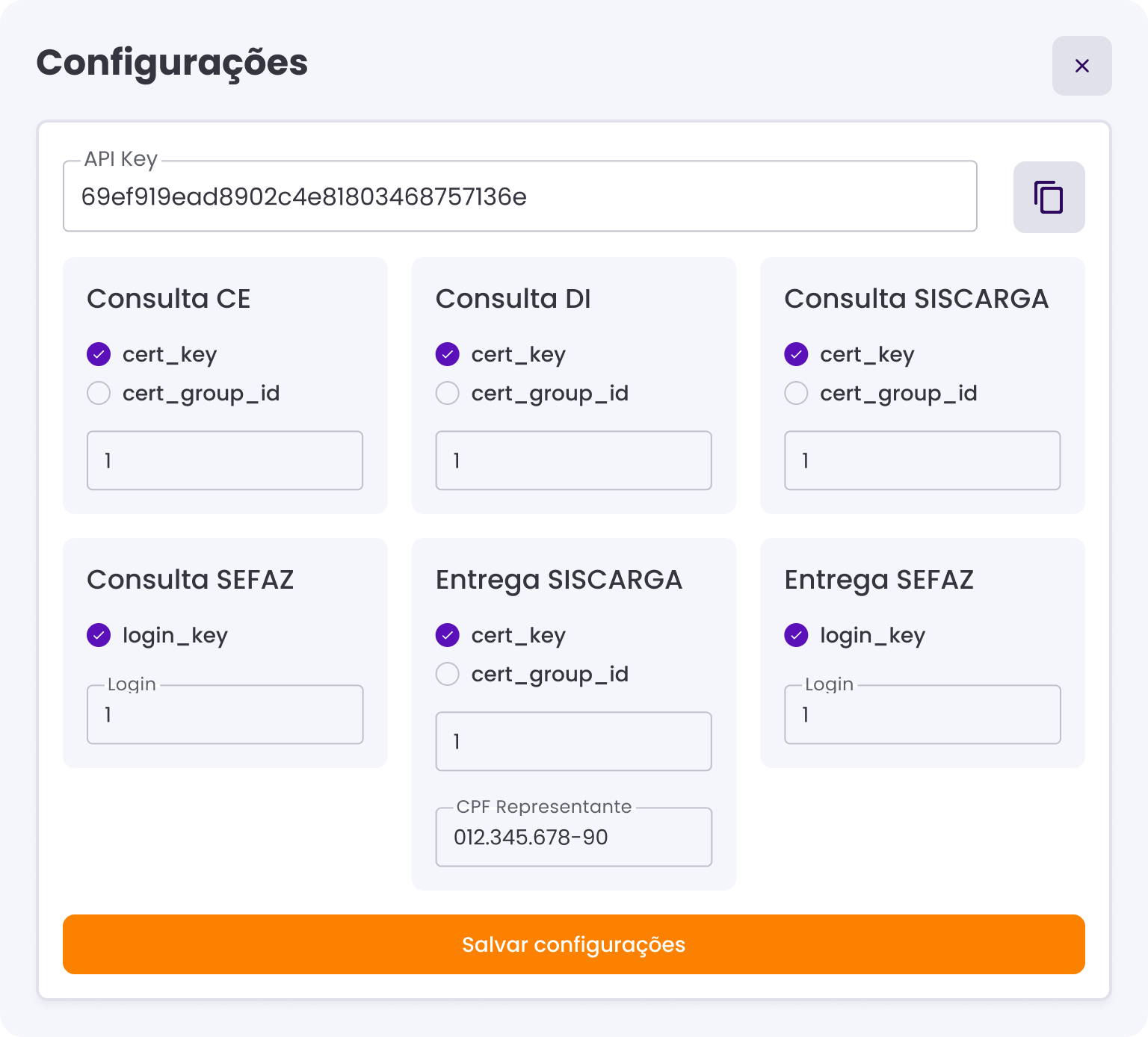Click the Consulta CE value field
This screenshot has height=1037, width=1148.
225,460
